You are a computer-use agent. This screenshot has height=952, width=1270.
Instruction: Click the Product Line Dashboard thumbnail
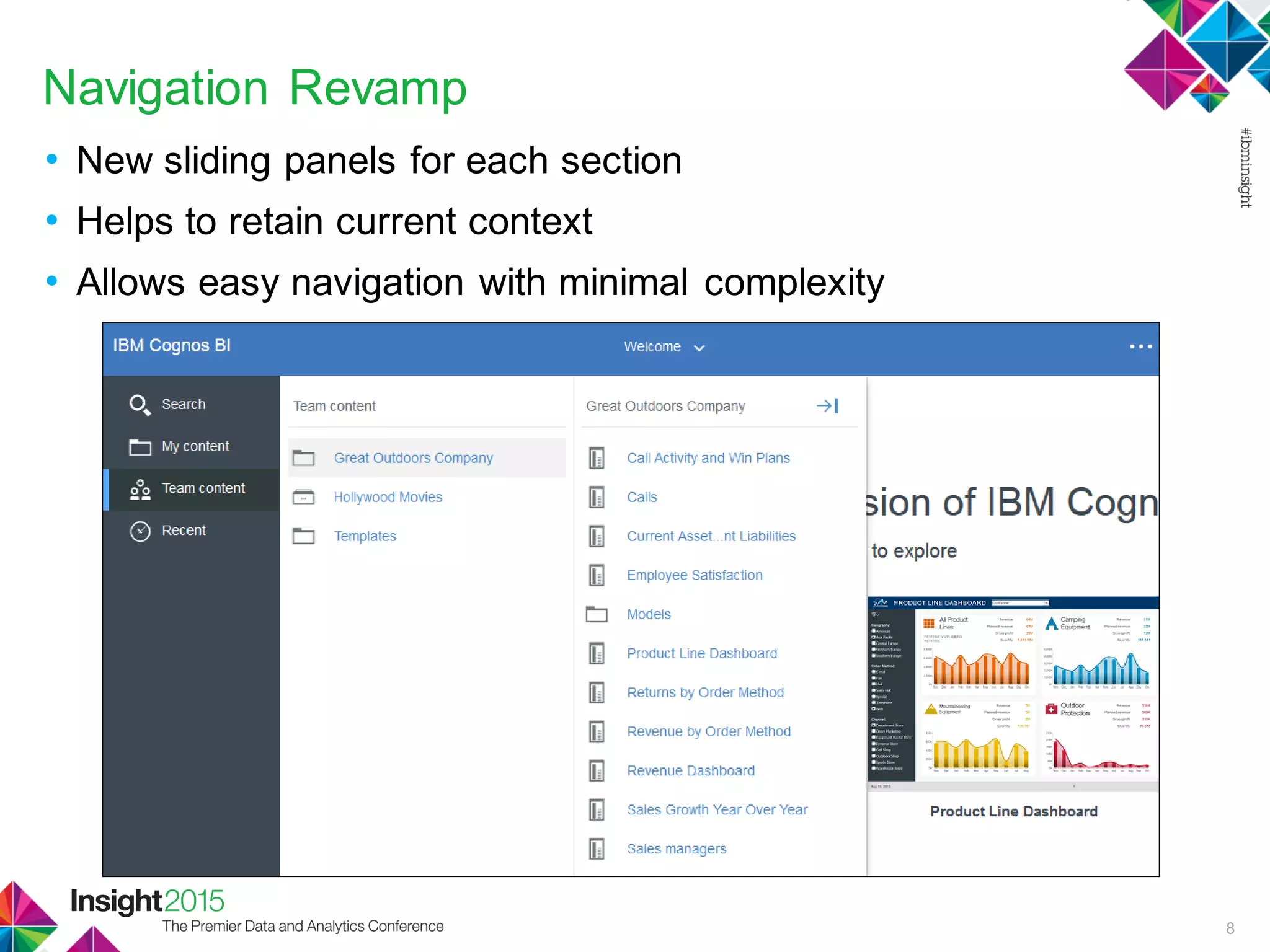[x=1013, y=693]
